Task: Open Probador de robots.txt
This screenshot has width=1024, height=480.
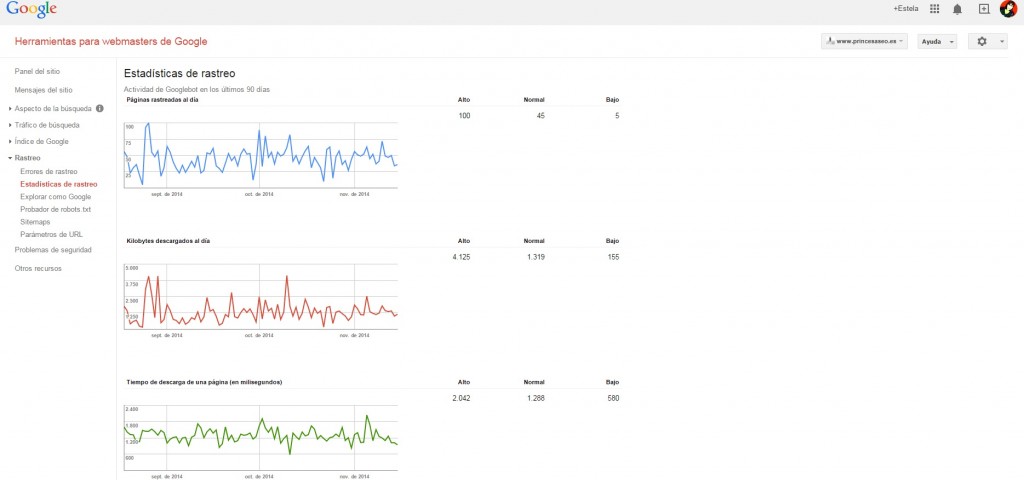Action: (56, 209)
